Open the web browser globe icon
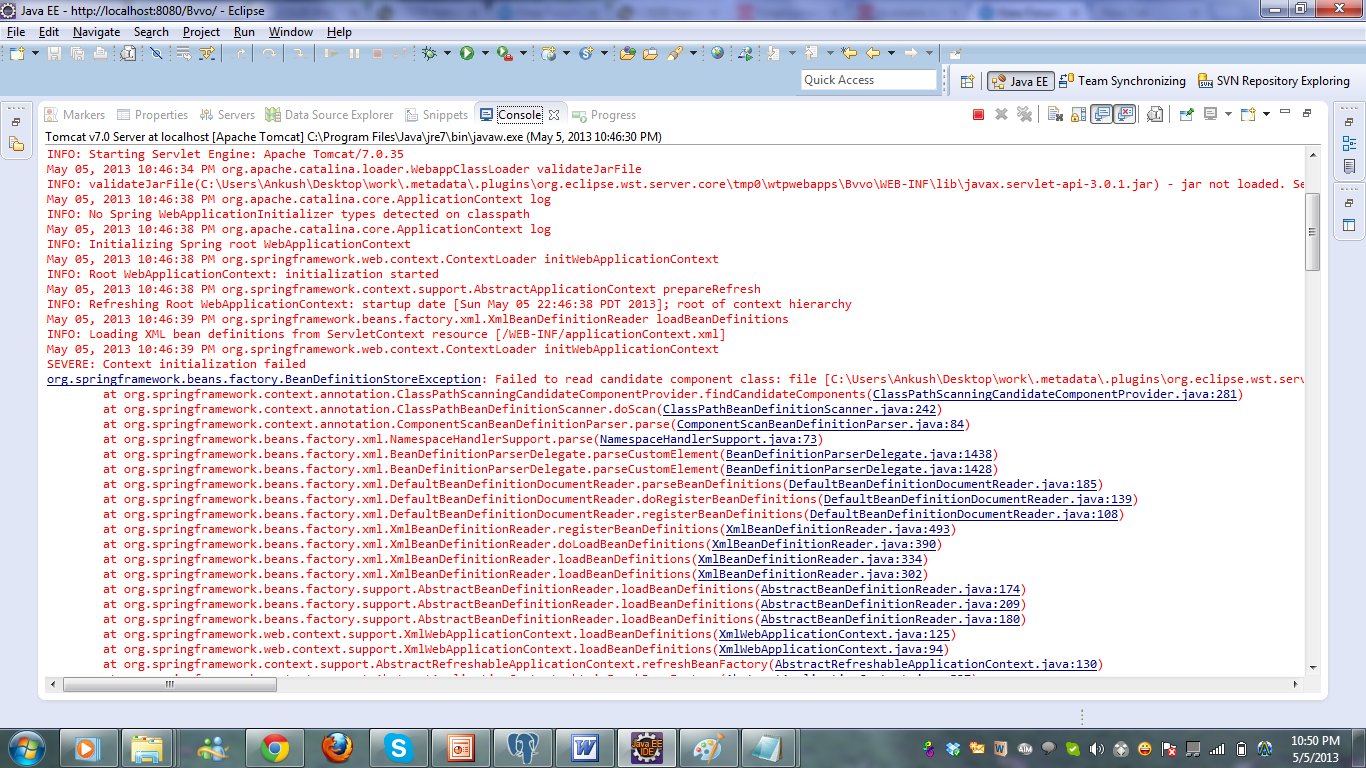1366x768 pixels. point(717,53)
